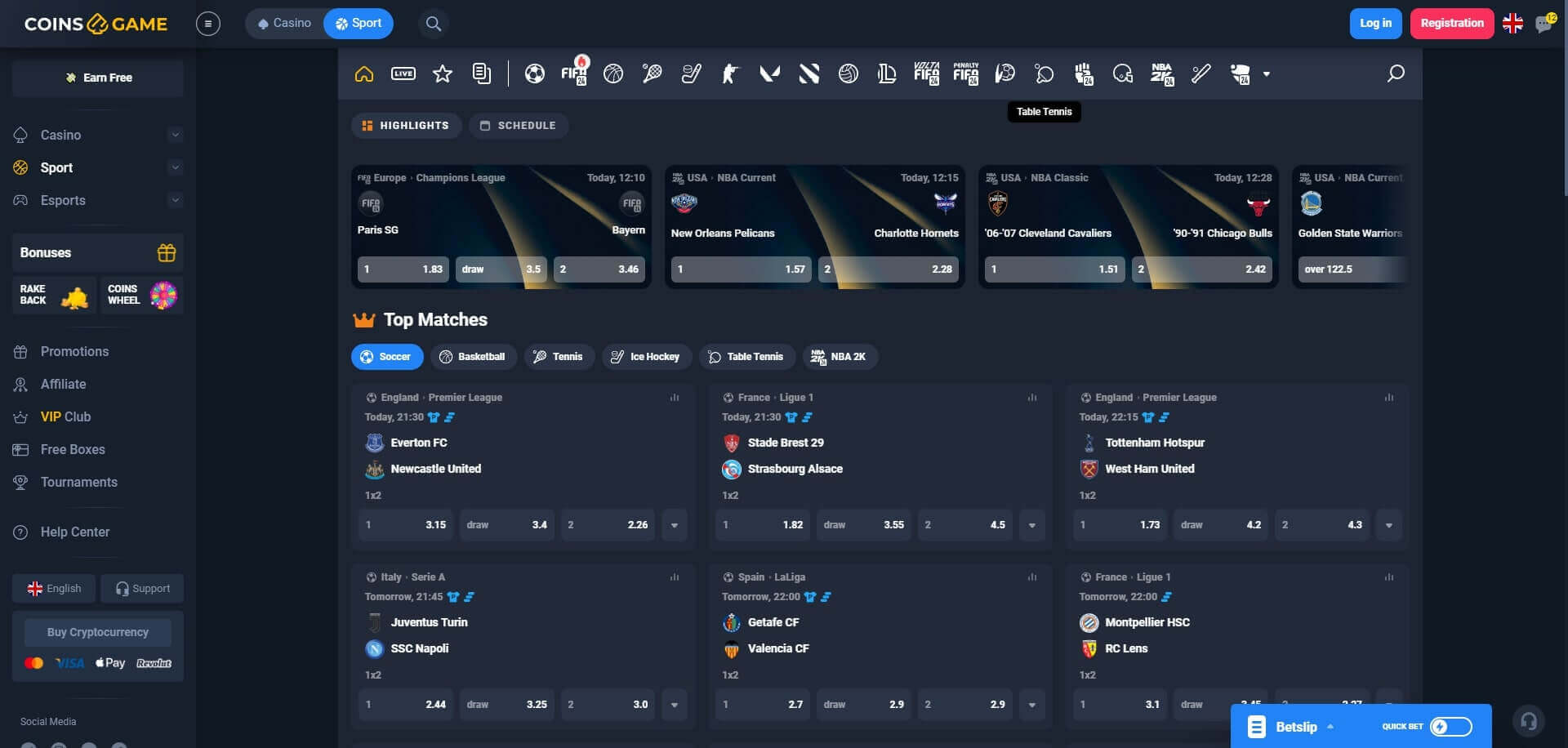Image resolution: width=1568 pixels, height=748 pixels.
Task: Open the Bonuses gift icon
Action: (167, 253)
